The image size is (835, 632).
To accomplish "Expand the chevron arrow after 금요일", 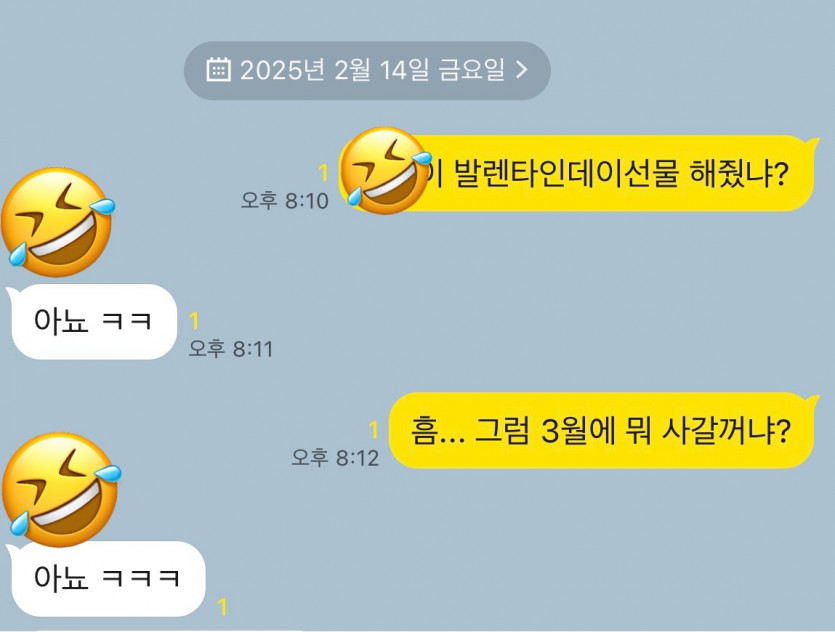I will (522, 70).
